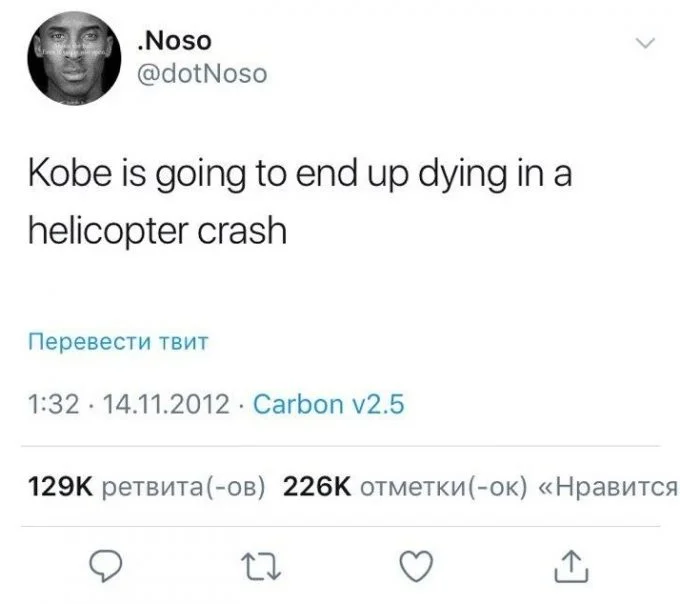Click the word dying in the tweet
680x604 pixels.
point(463,175)
